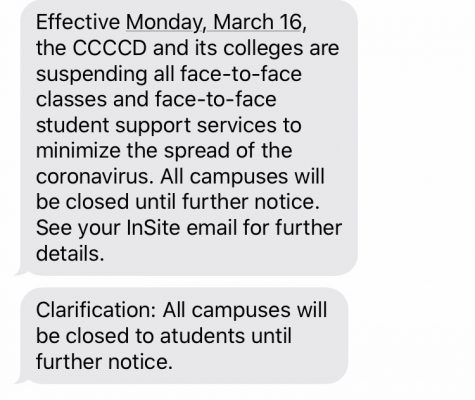Tap the first bubble's tail corner
475x400 pixels.
pyautogui.click(x=21, y=272)
